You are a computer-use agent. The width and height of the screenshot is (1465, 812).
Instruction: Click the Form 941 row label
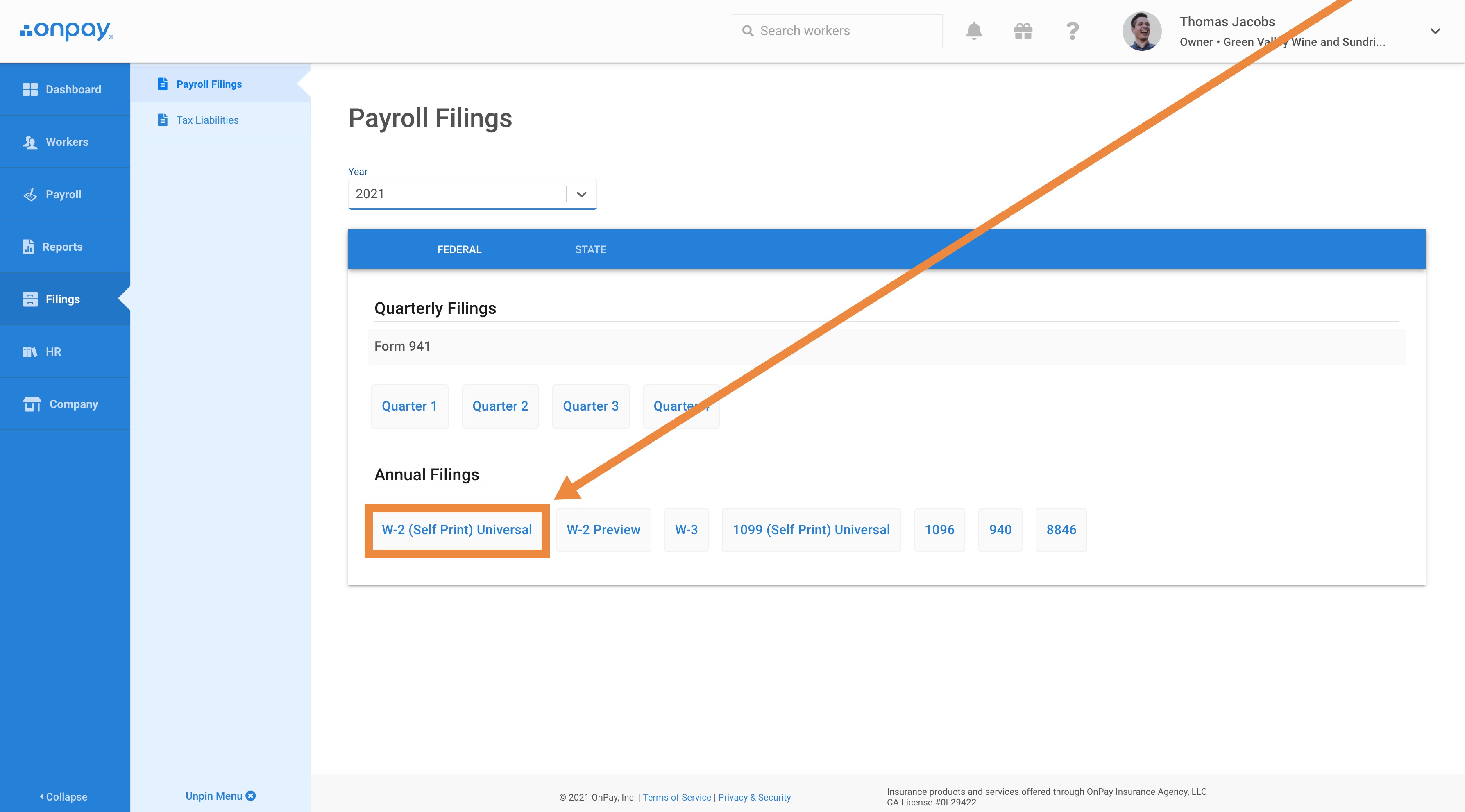click(402, 346)
